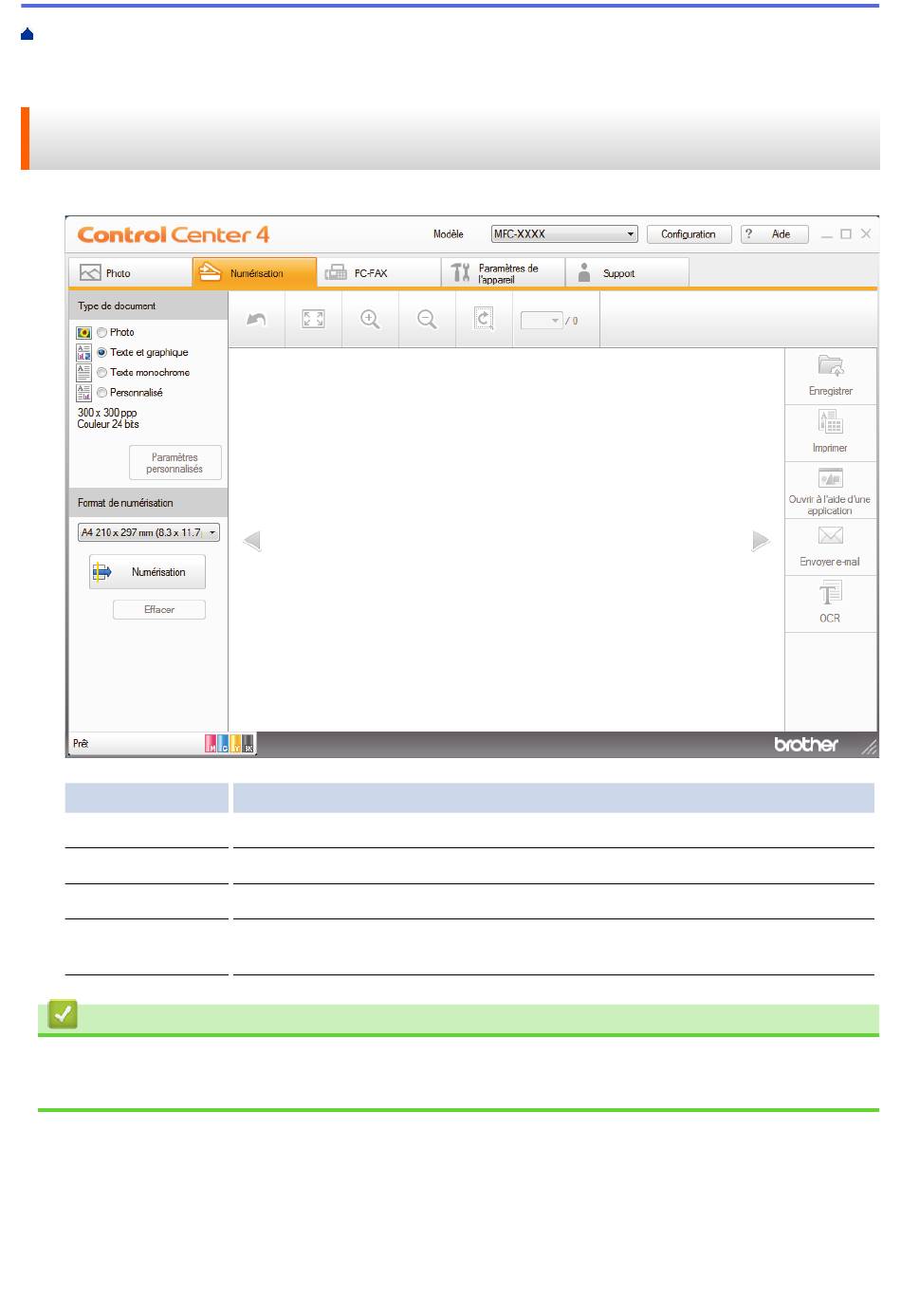This screenshot has width=901, height=1316.
Task: Click the rotate page toolbar icon
Action: (484, 320)
